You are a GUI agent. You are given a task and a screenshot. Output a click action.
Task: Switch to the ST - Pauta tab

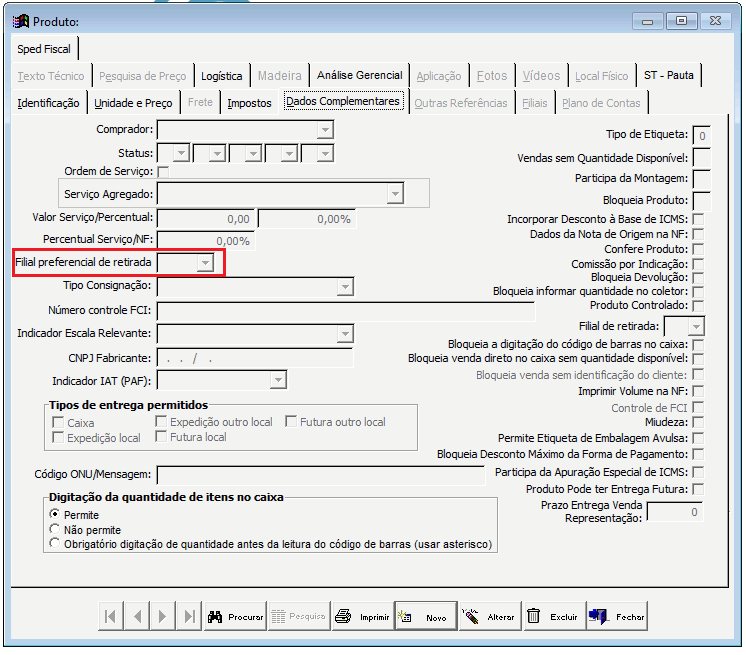(669, 75)
